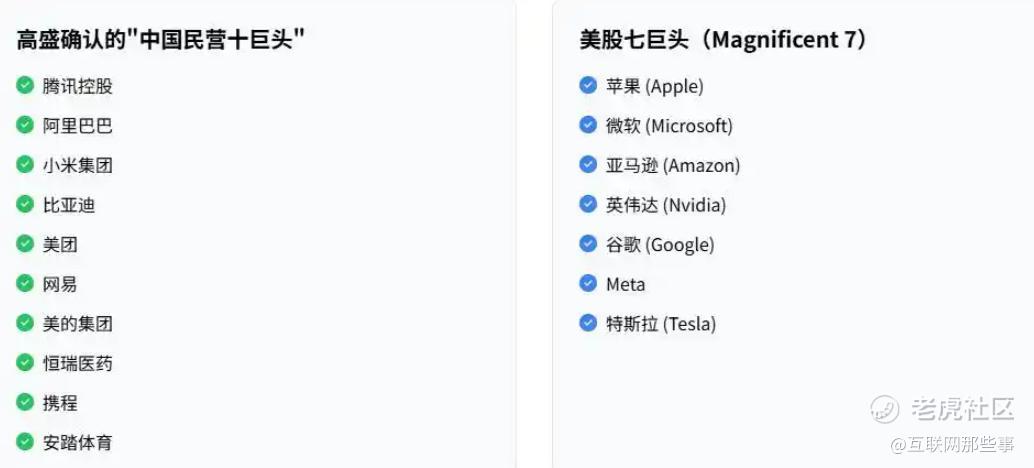
Task: Click blue check icon beside 微软 (Microsoft)
Action: (x=588, y=125)
